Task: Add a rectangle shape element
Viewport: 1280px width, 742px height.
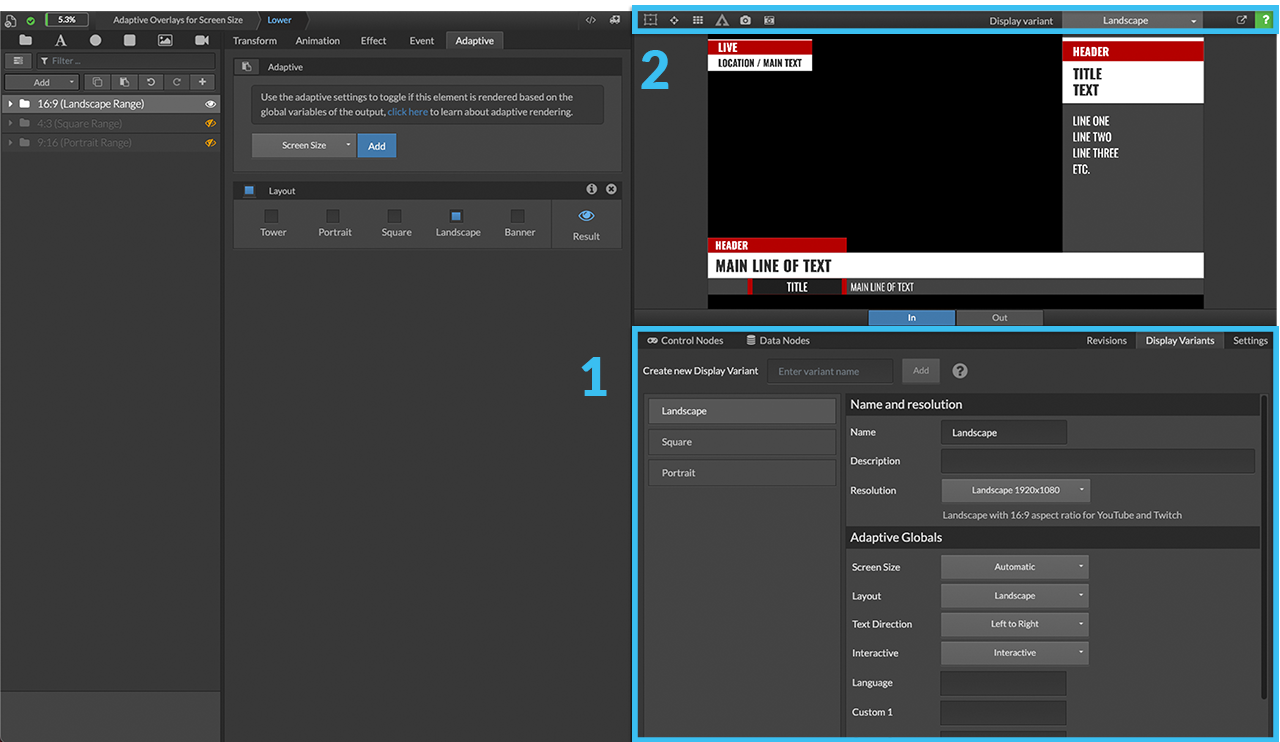Action: click(x=130, y=40)
